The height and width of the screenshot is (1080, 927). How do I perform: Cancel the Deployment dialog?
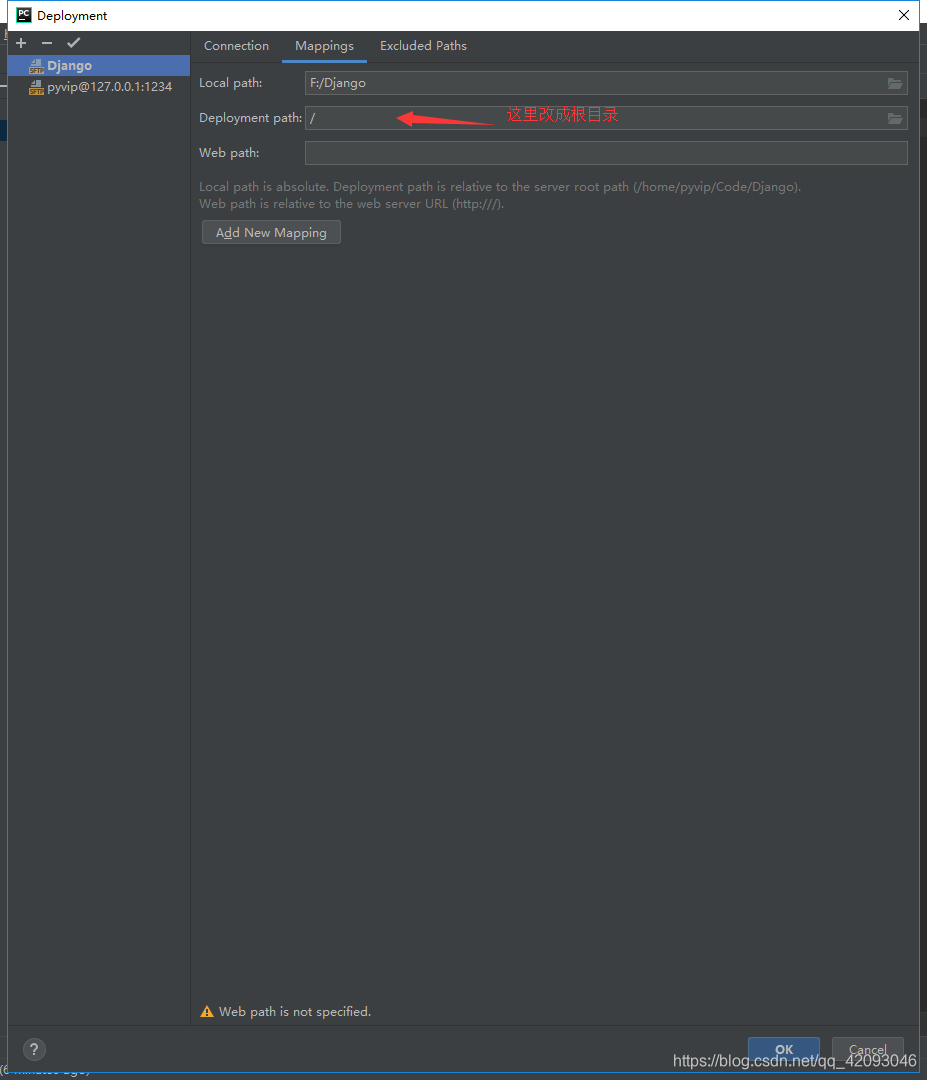point(868,1049)
